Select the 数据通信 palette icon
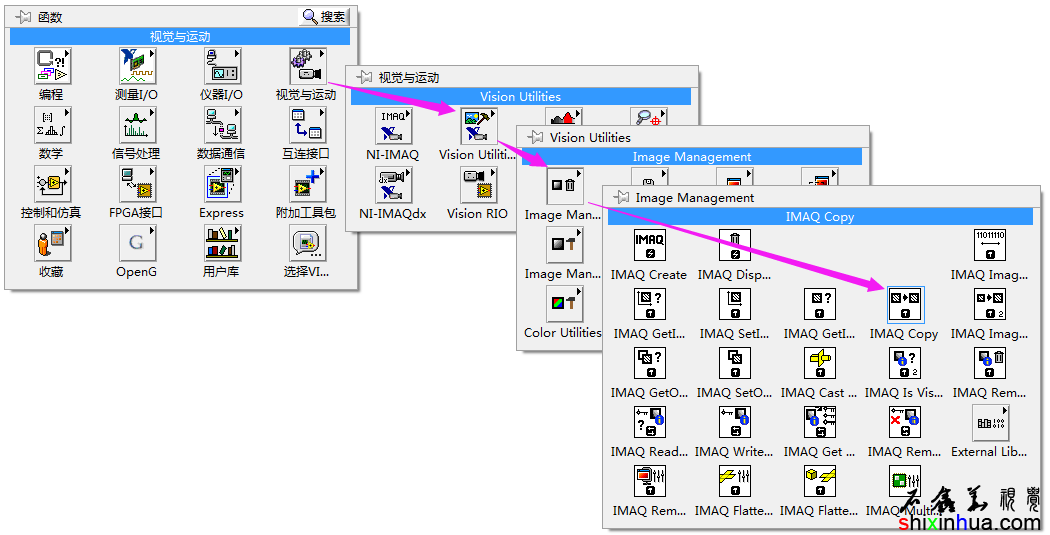 point(221,126)
